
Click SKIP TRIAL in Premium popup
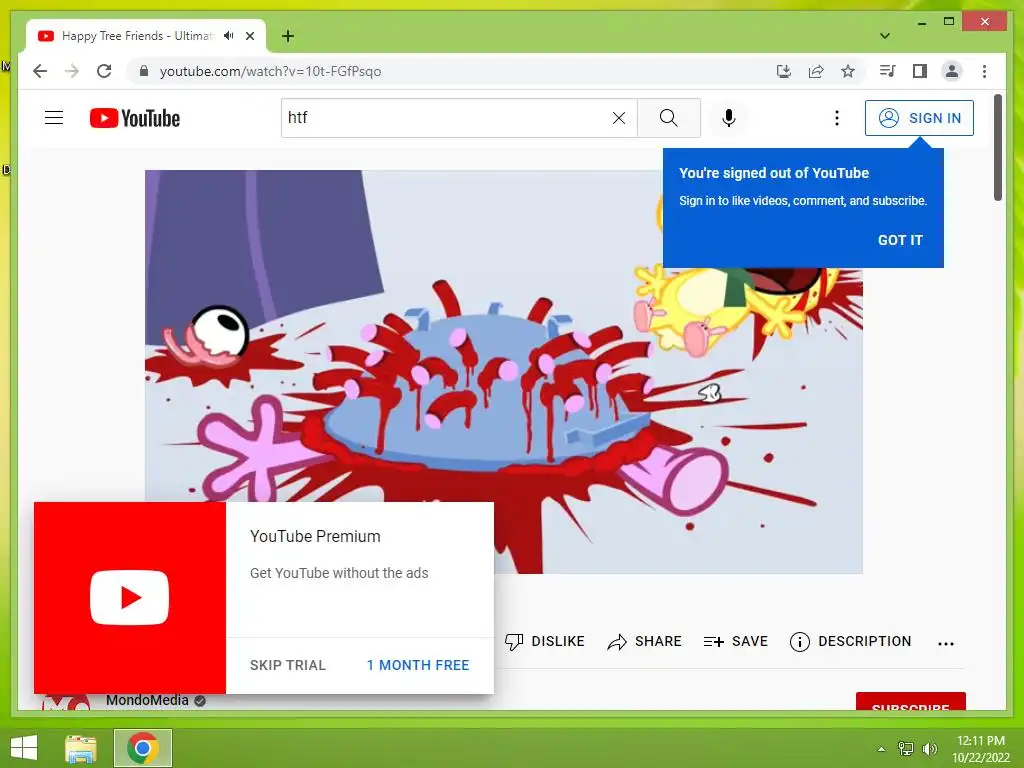click(x=287, y=665)
